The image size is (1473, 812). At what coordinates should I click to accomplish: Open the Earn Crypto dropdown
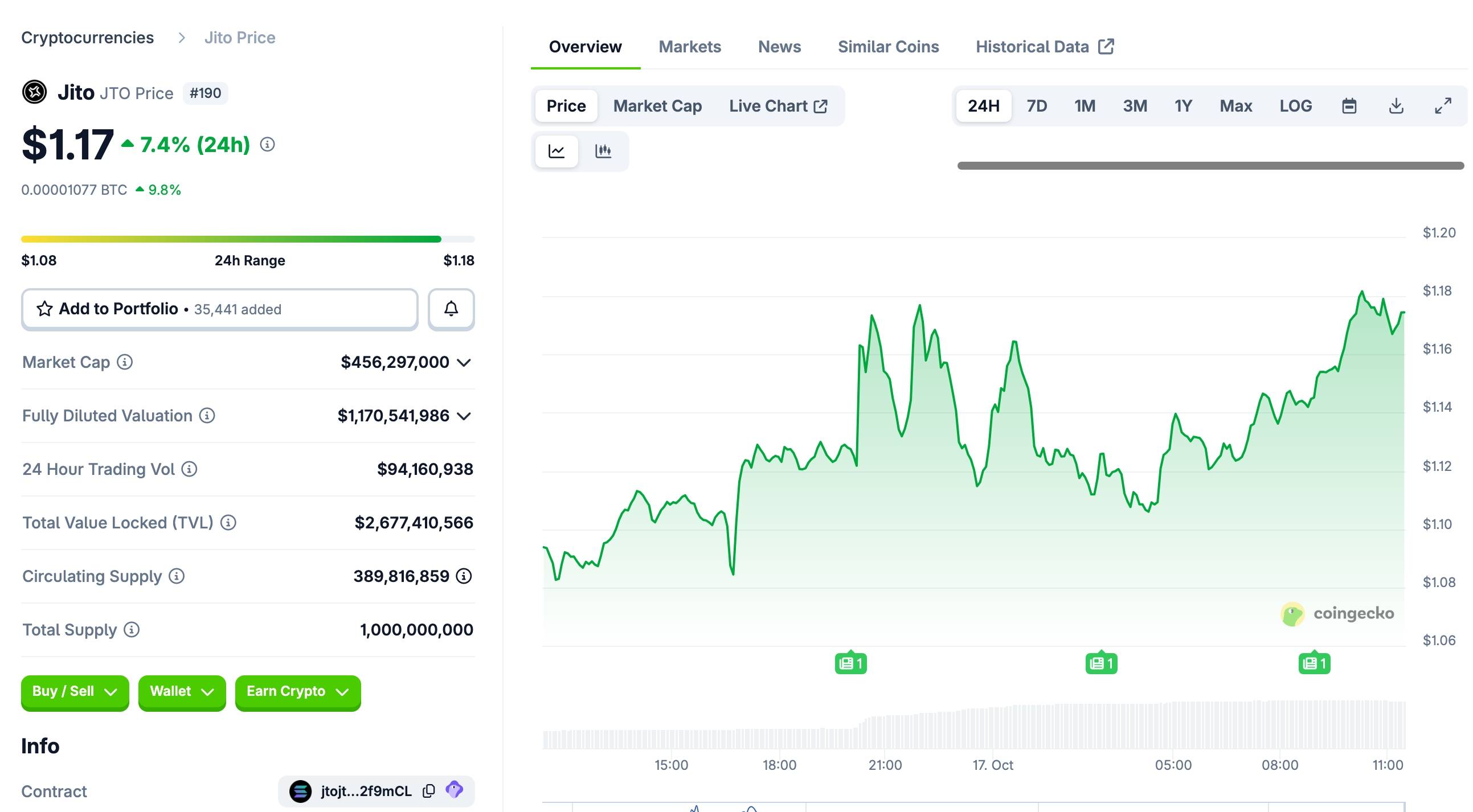click(x=297, y=691)
